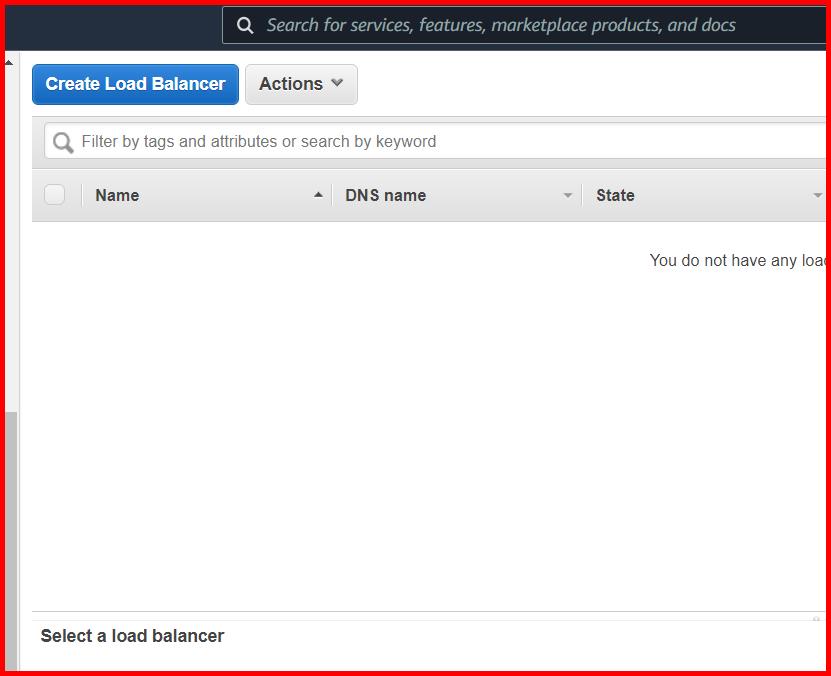Click the chevron on the Actions button

(337, 84)
